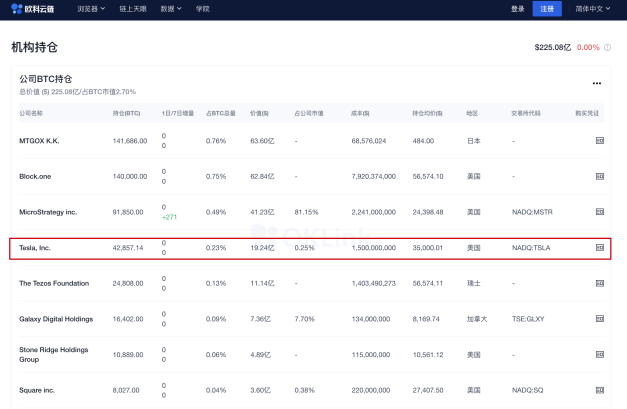Open the 简体中文 language dropdown

593,8
